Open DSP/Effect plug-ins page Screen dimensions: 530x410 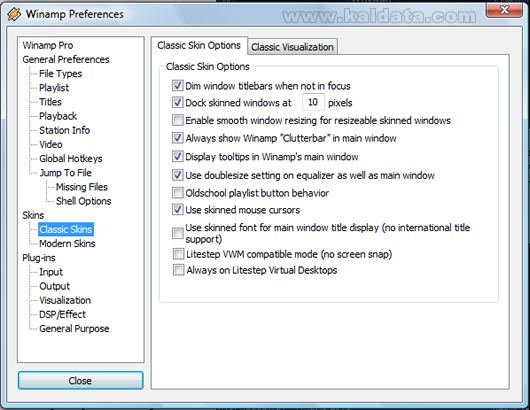click(62, 314)
